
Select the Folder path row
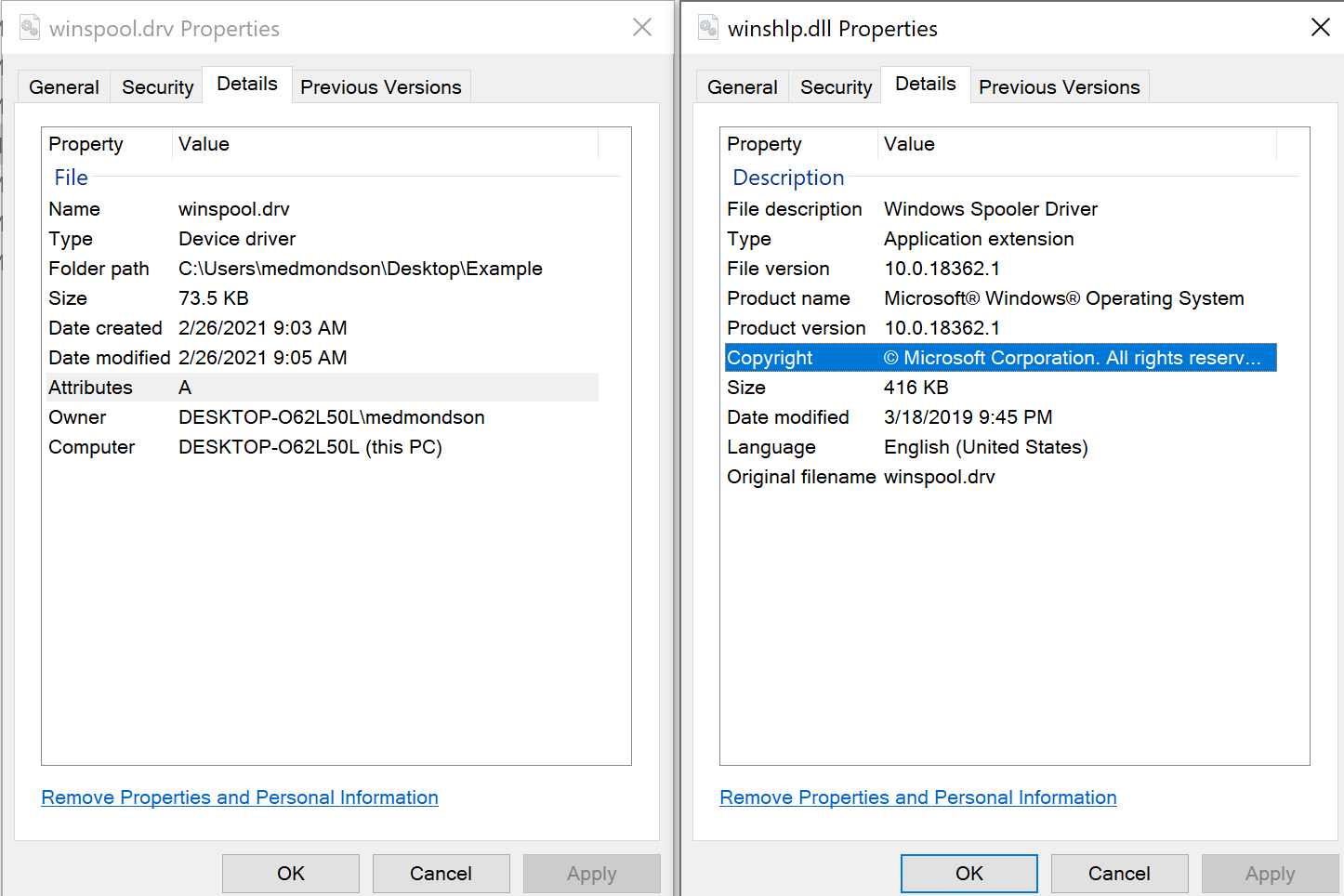click(x=322, y=269)
